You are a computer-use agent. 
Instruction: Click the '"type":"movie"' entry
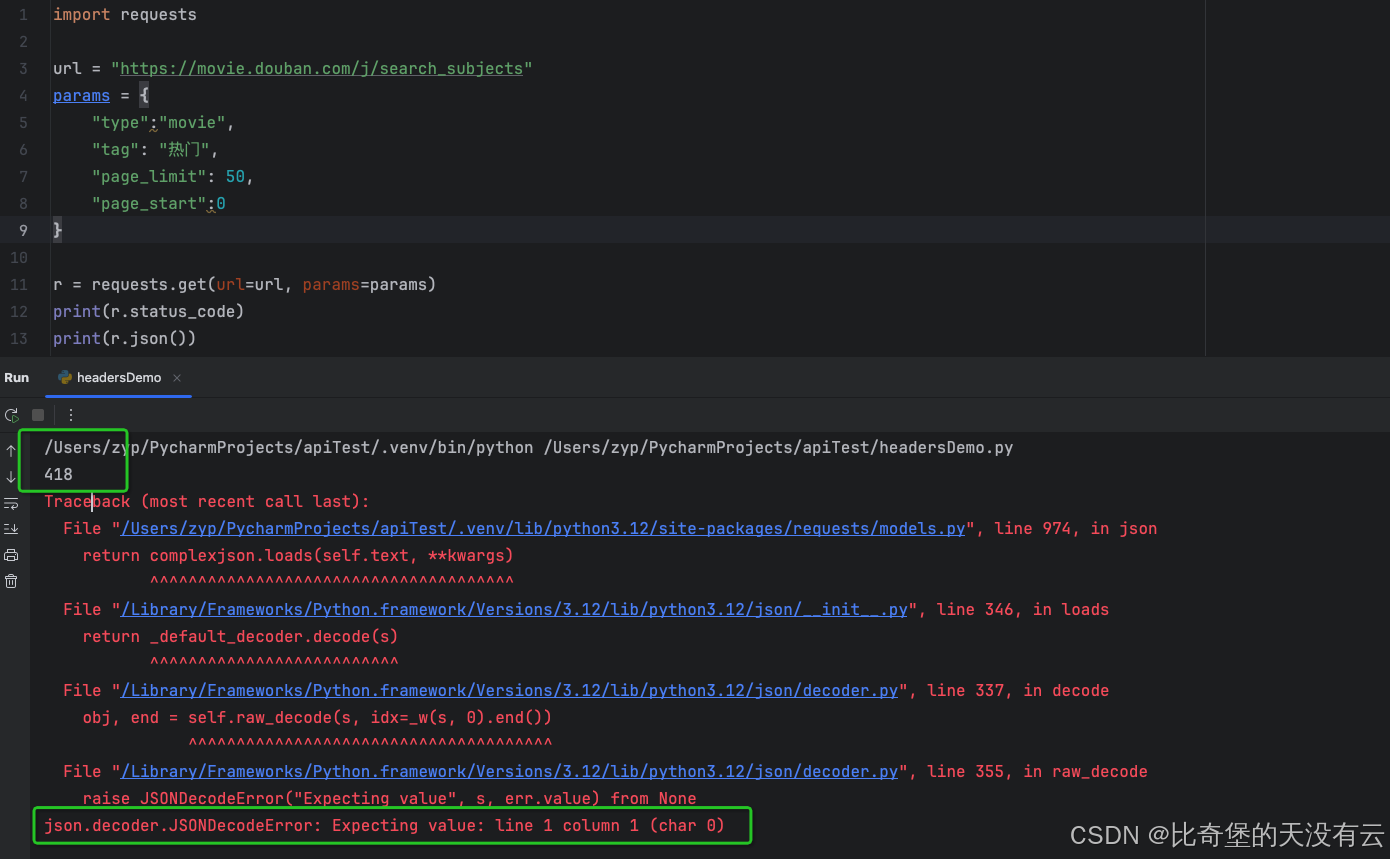click(x=162, y=123)
